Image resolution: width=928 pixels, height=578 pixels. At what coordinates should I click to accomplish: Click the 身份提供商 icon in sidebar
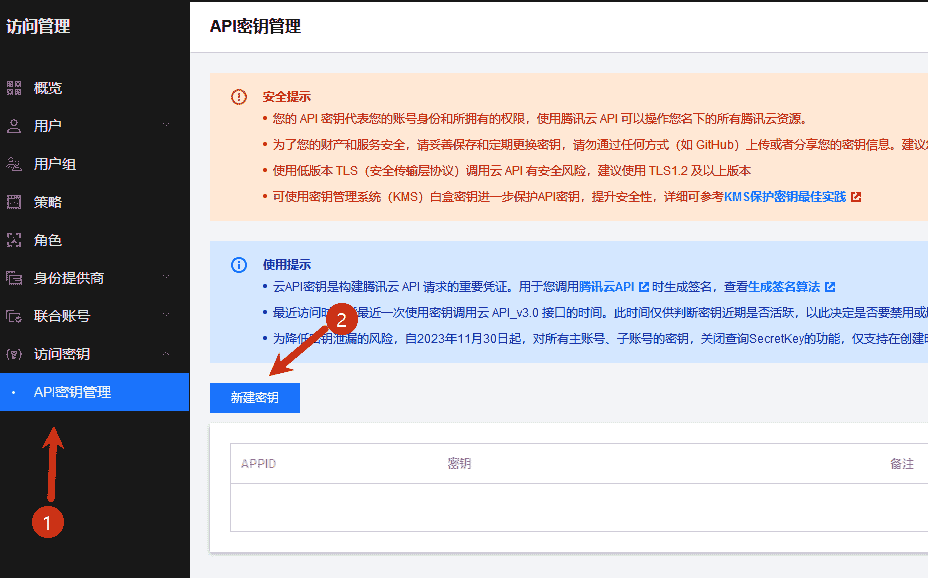click(14, 278)
